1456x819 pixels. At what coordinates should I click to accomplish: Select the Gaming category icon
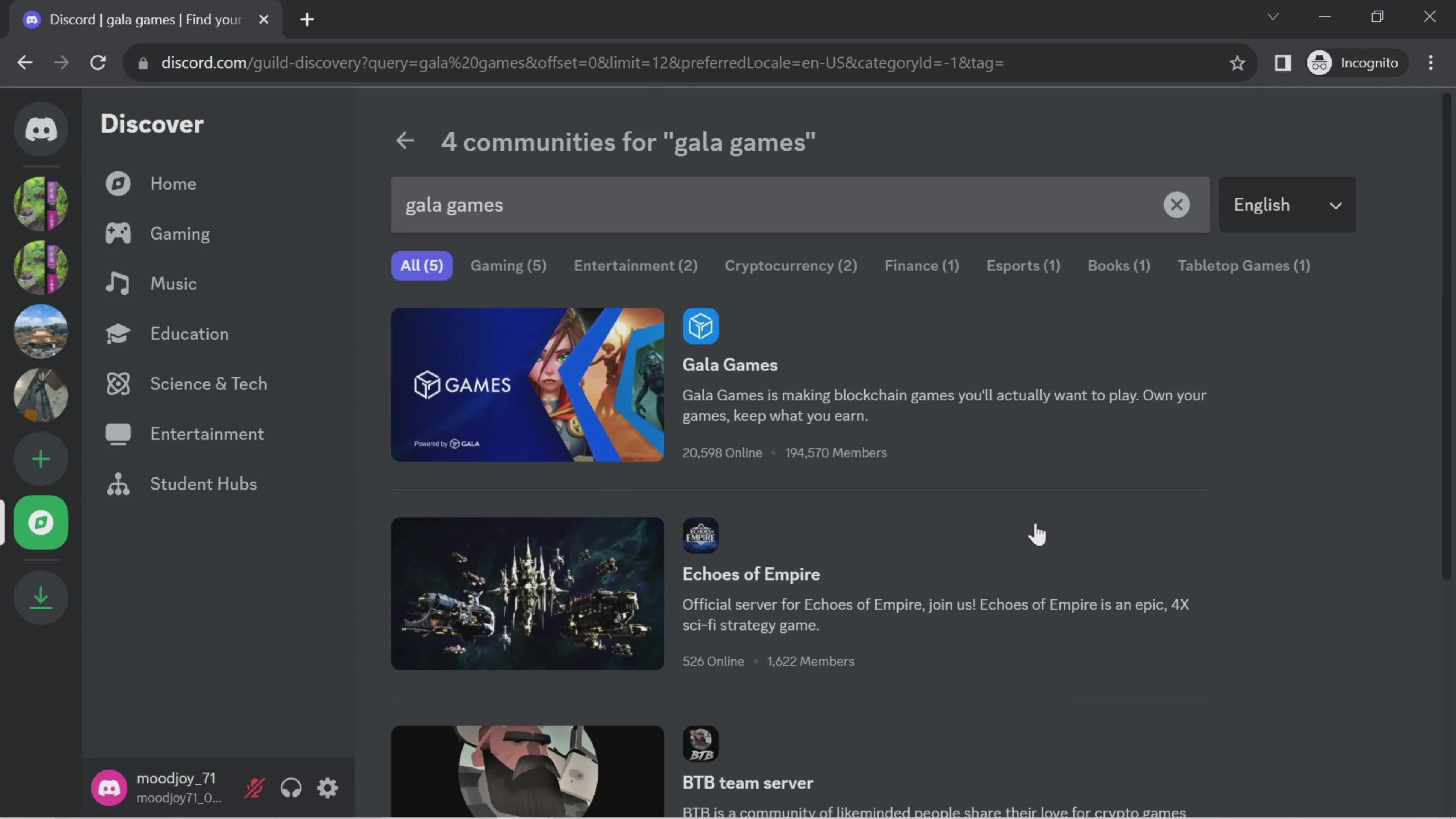[x=118, y=233]
